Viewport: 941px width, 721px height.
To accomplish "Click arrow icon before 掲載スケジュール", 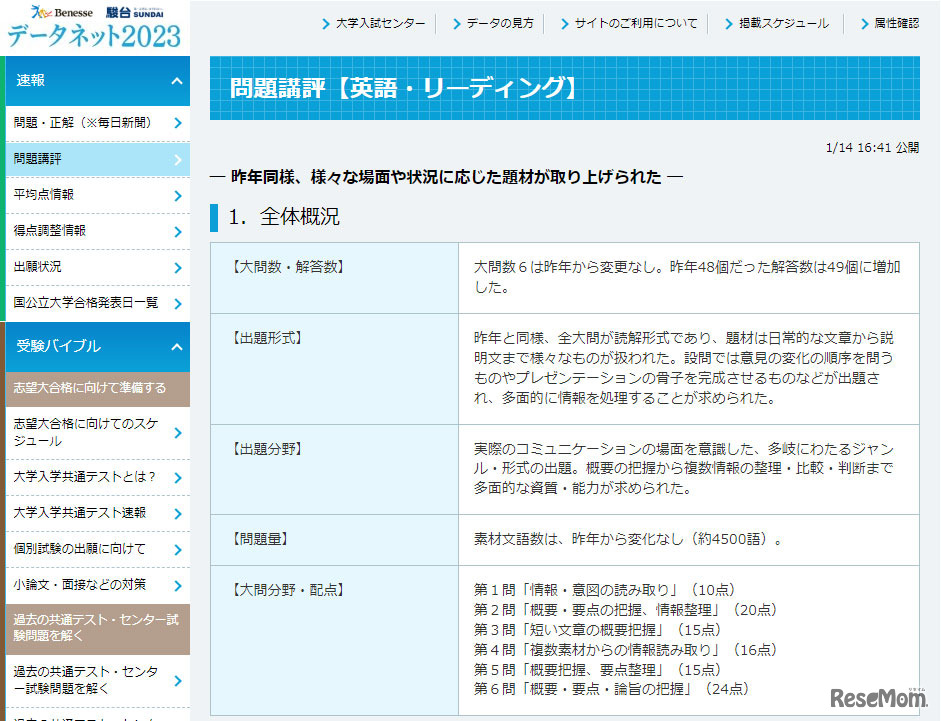I will point(729,24).
